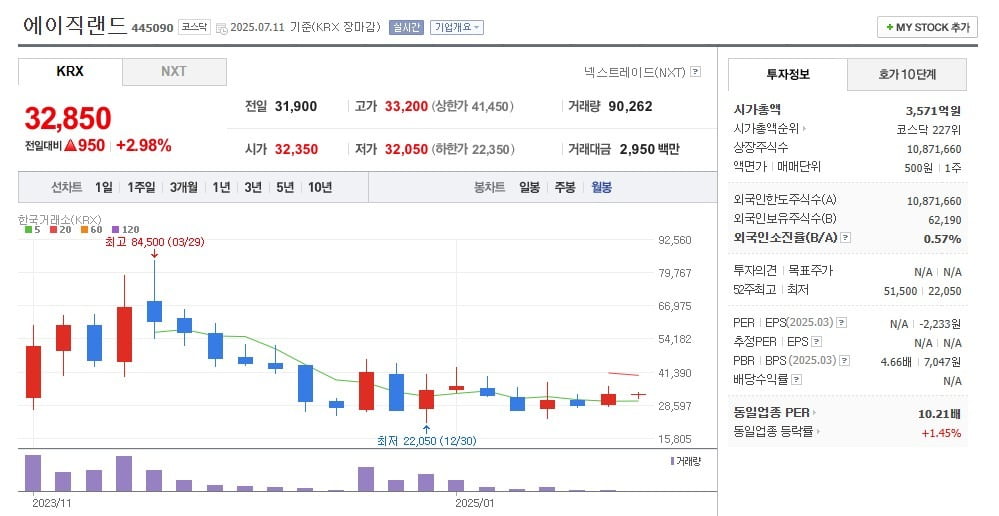Open the 기업개요 dropdown
This screenshot has width=999, height=516.
click(x=457, y=27)
